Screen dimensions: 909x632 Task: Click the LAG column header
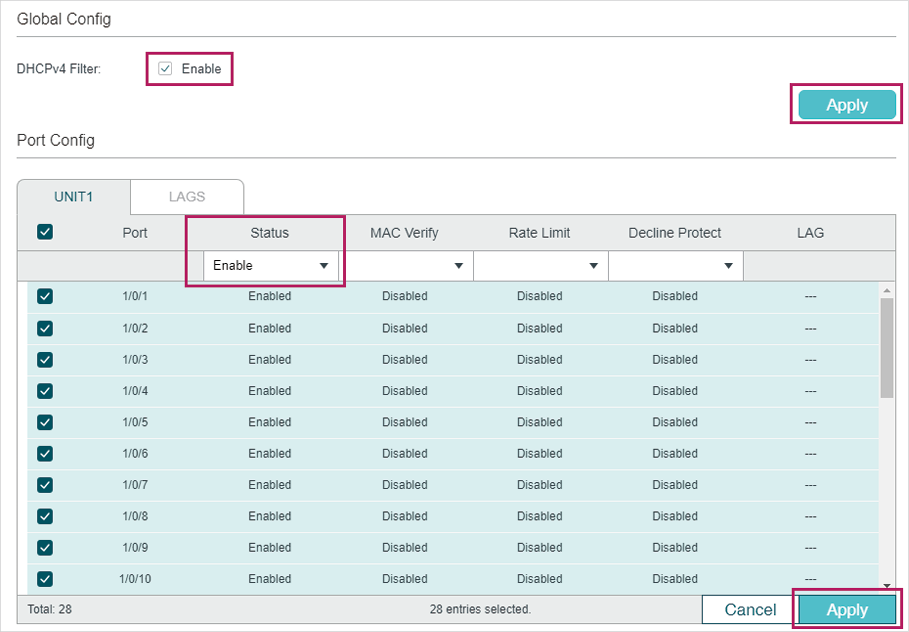tap(810, 233)
